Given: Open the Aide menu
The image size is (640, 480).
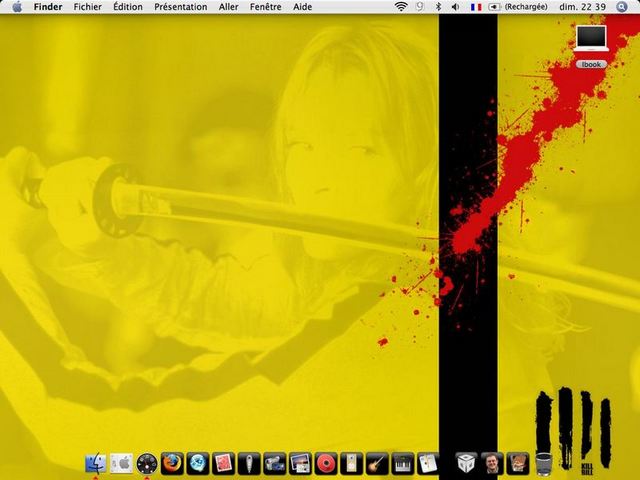Looking at the screenshot, I should coord(302,7).
